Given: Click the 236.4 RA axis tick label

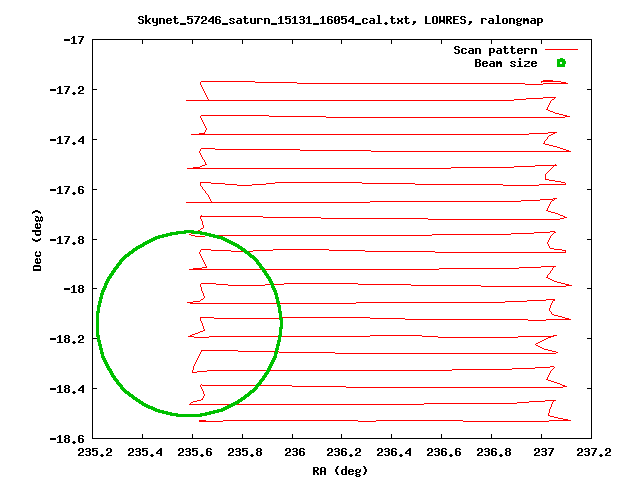Looking at the screenshot, I should point(394,452).
